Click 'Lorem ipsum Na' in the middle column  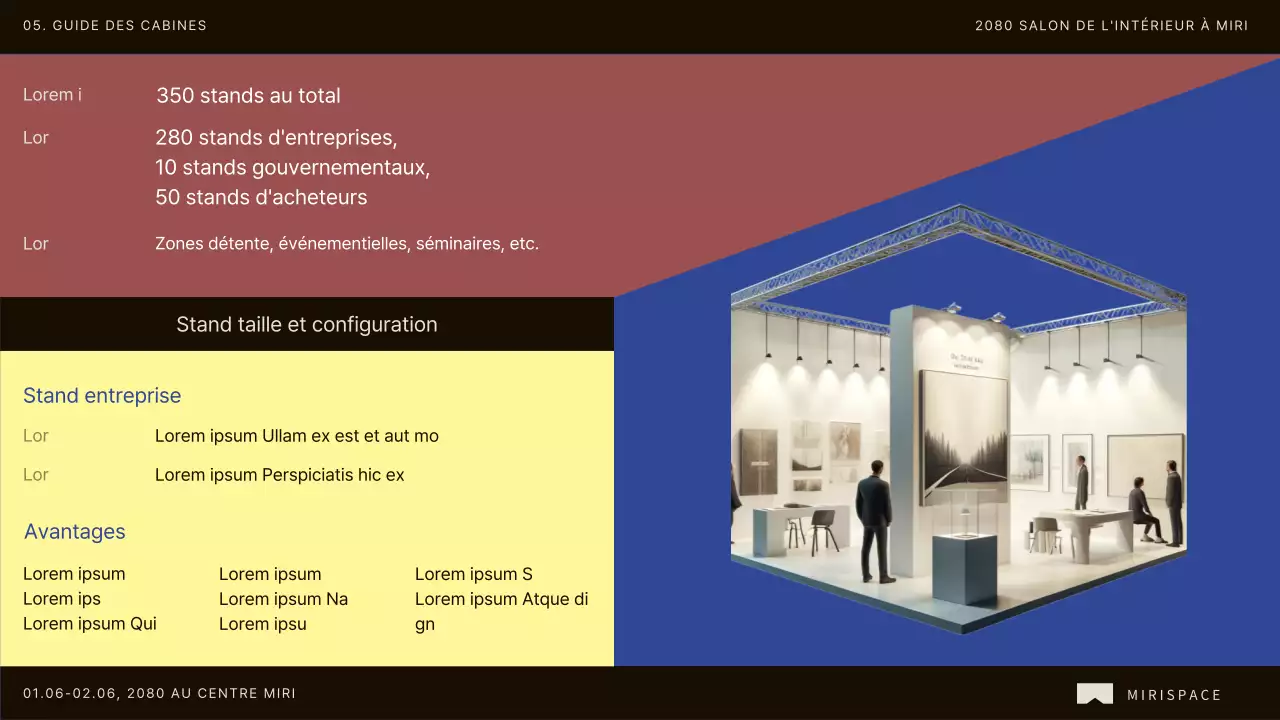point(283,598)
